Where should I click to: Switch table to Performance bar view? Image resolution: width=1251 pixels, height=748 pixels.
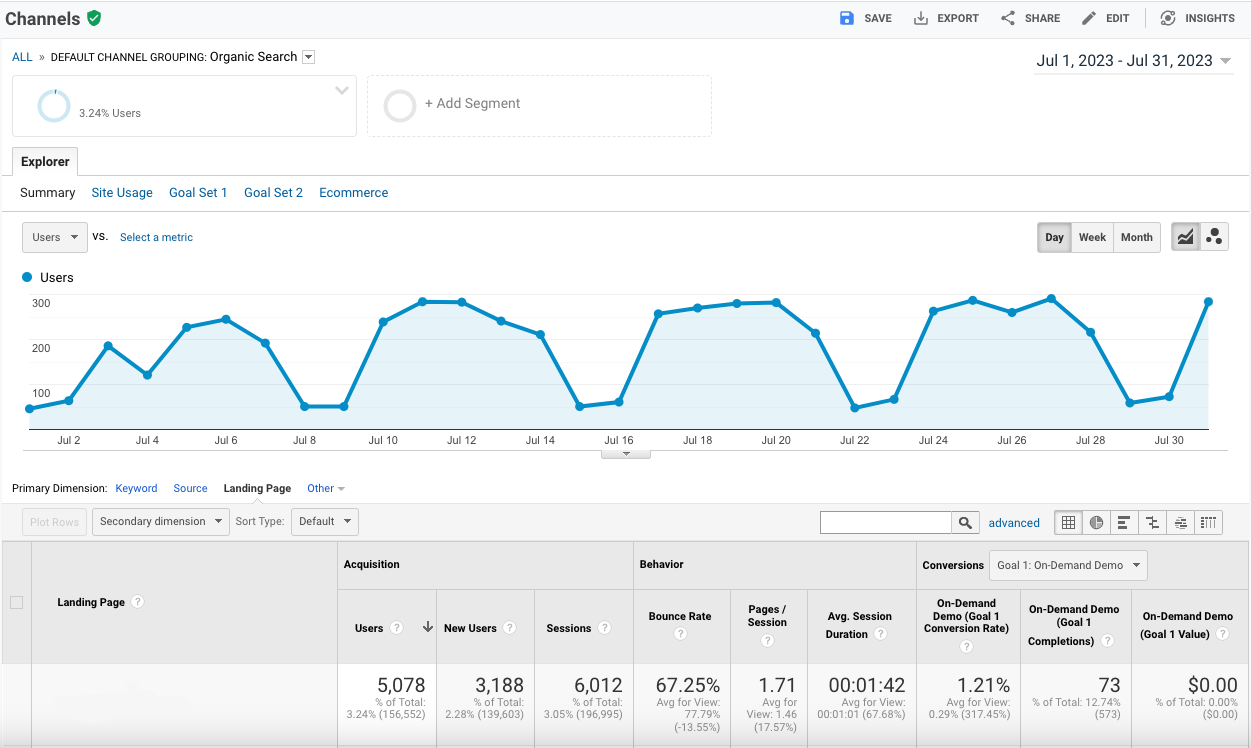point(1124,522)
